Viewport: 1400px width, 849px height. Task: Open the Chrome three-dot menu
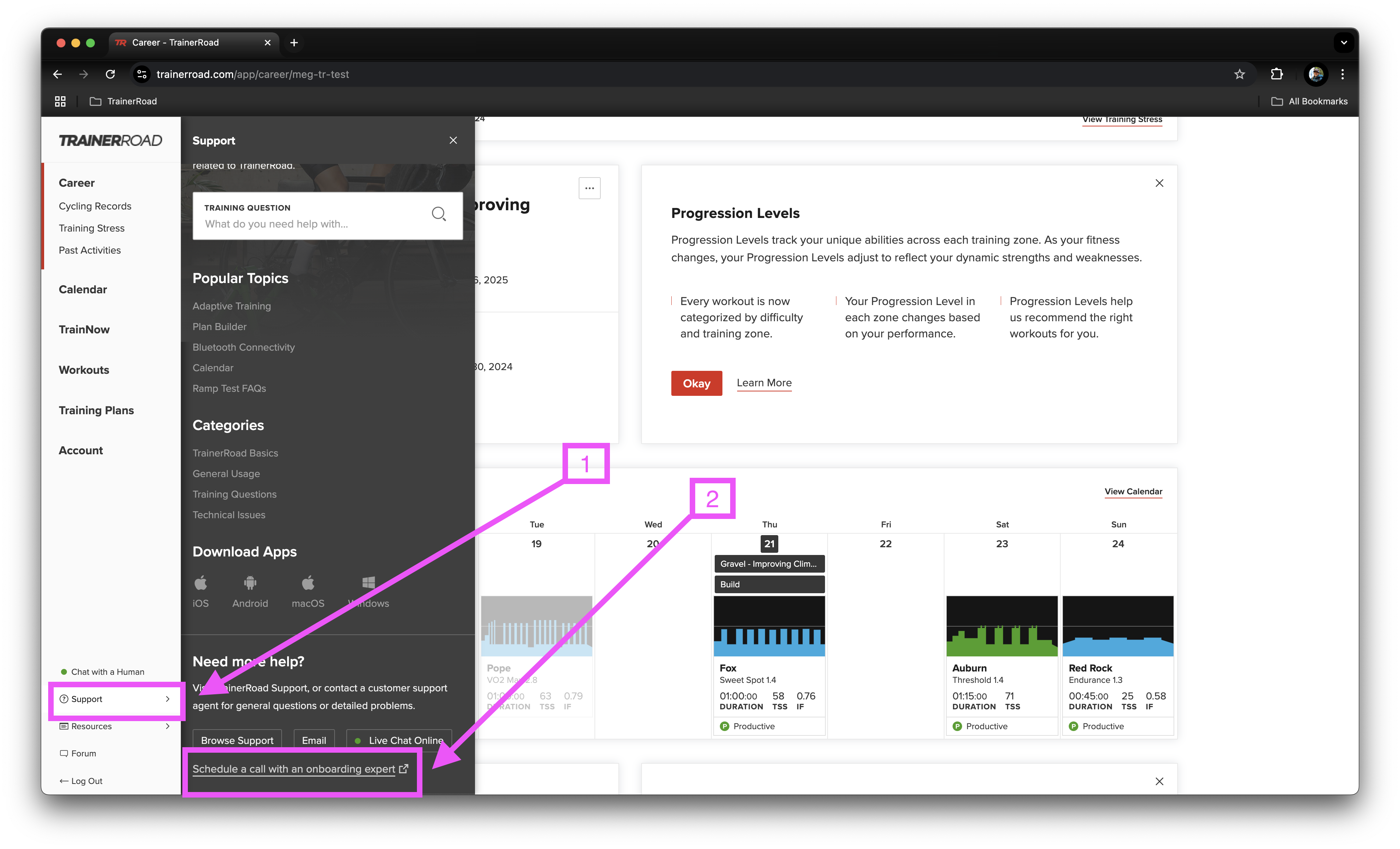pyautogui.click(x=1343, y=74)
